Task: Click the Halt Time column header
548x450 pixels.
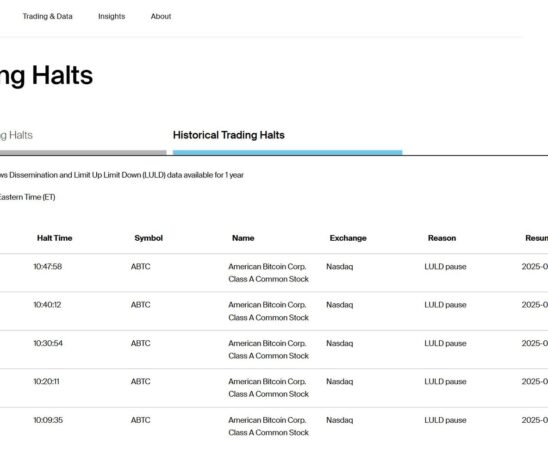Action: click(x=55, y=238)
